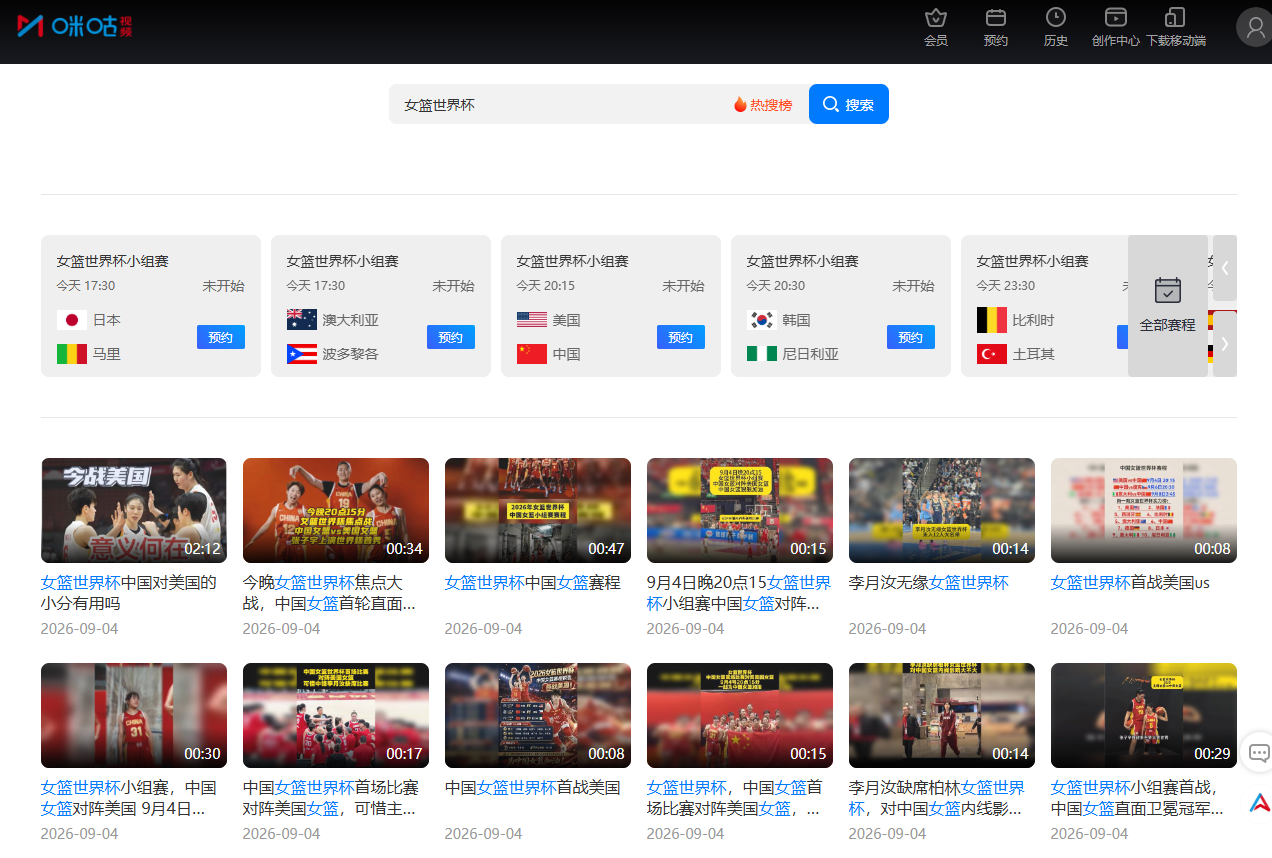Click 今天 20:15 match time
Image resolution: width=1272 pixels, height=858 pixels.
(x=546, y=286)
